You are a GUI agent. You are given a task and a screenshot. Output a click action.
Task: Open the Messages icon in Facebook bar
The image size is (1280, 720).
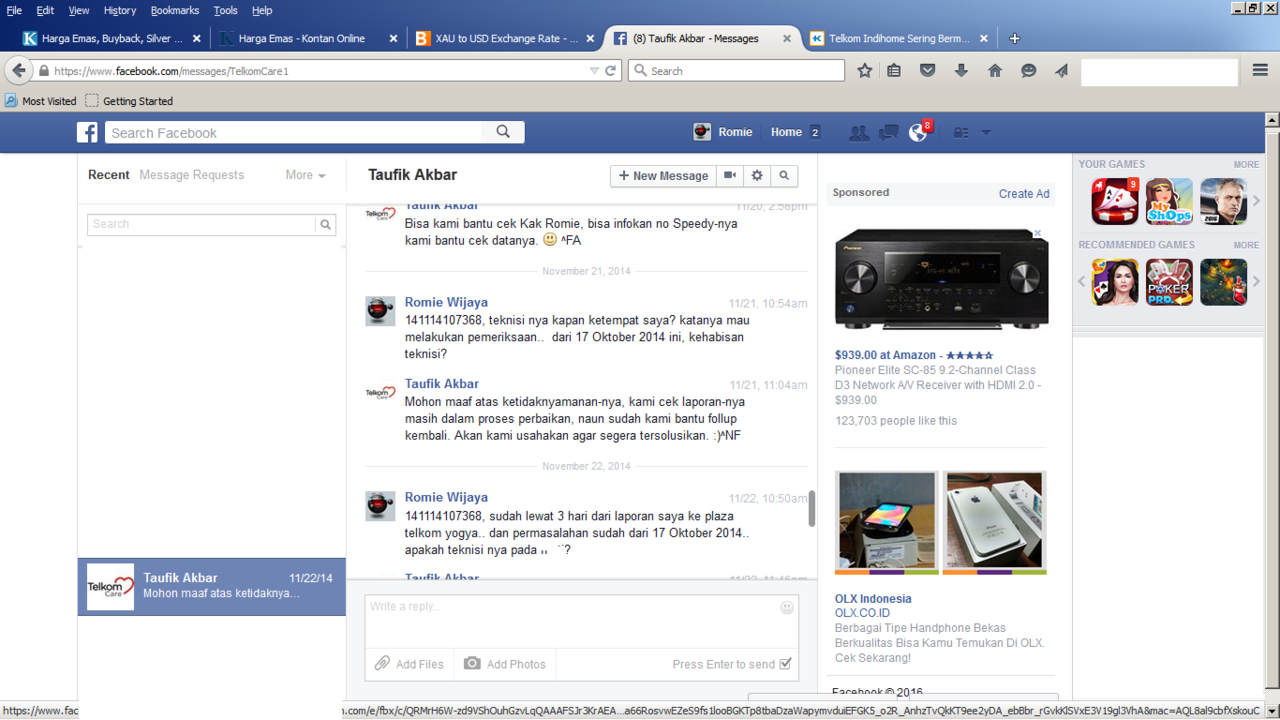click(x=888, y=133)
